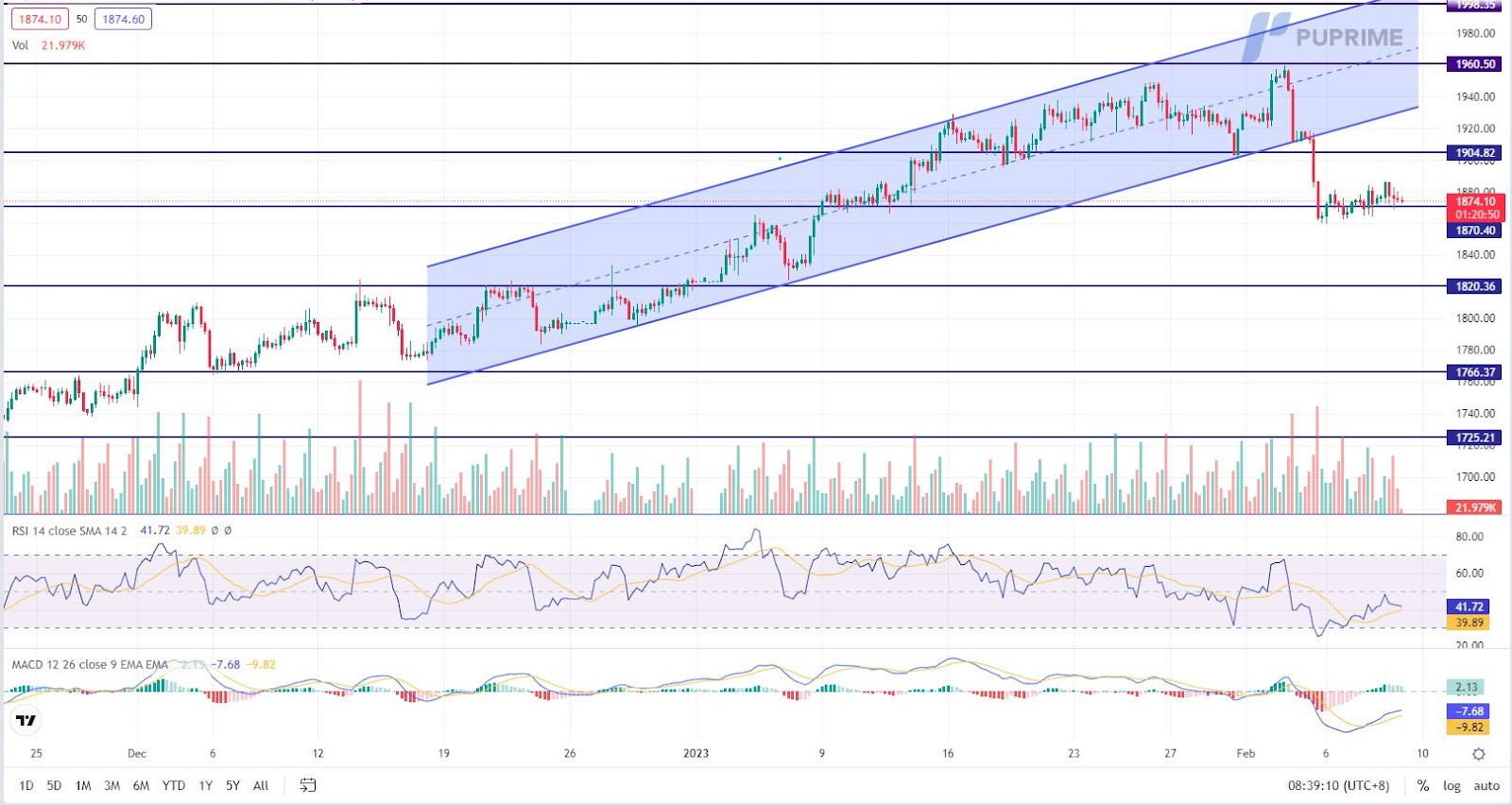1512x805 pixels.
Task: Open the go-to-date calendar icon
Action: point(308,785)
